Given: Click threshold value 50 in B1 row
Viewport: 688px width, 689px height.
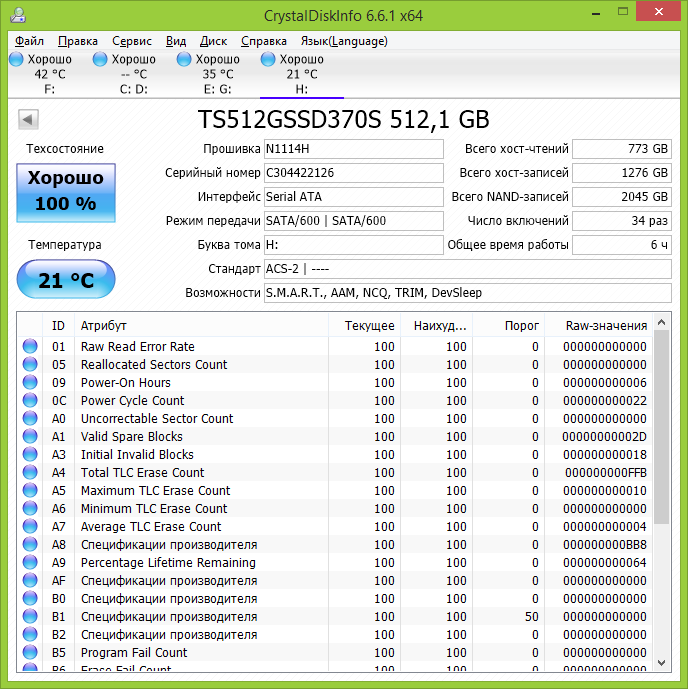Looking at the screenshot, I should coord(532,617).
